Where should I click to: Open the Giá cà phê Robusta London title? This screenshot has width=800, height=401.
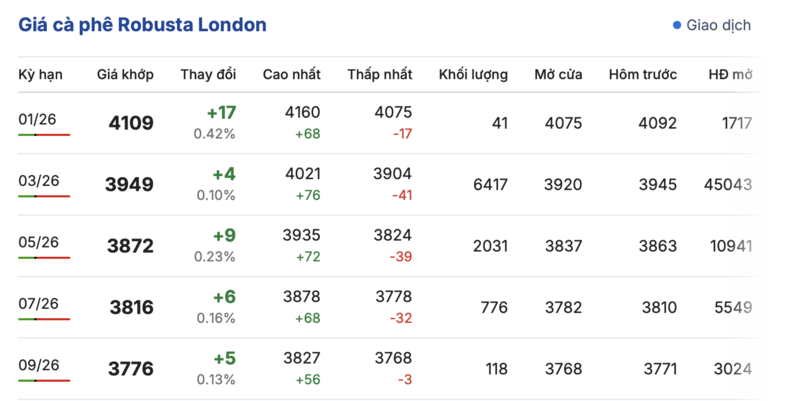click(142, 25)
